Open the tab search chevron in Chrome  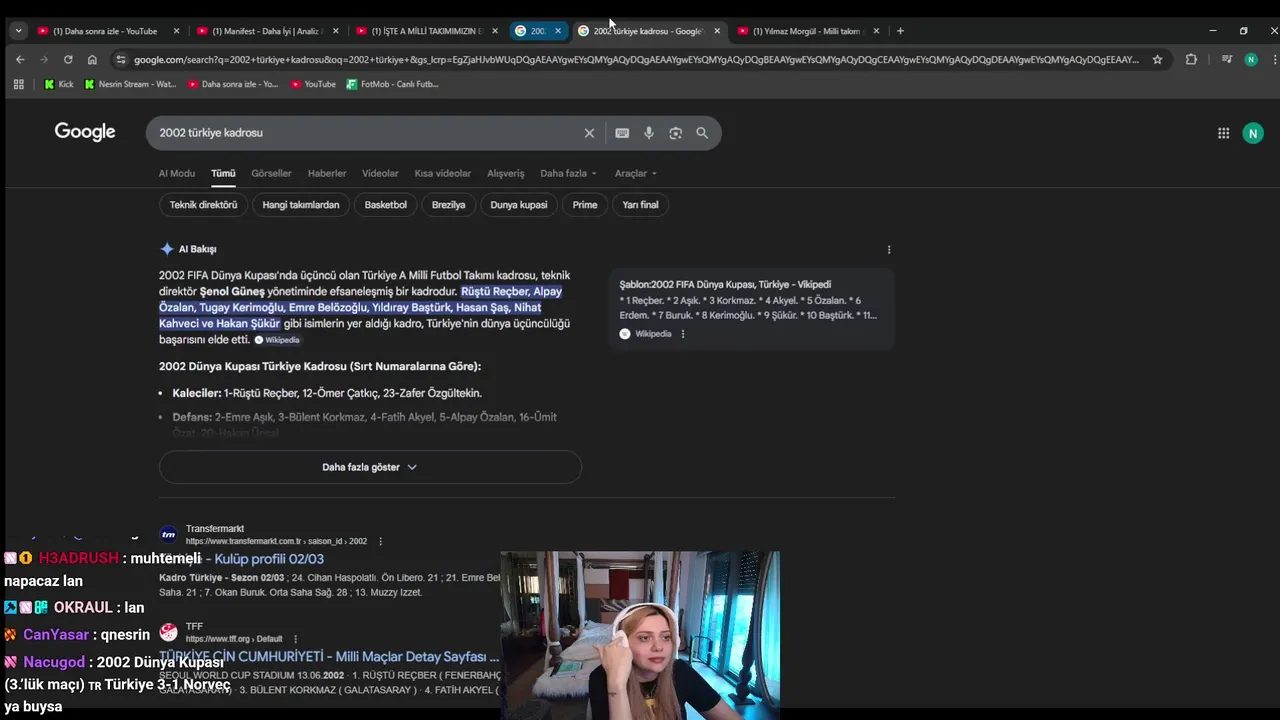[x=18, y=31]
